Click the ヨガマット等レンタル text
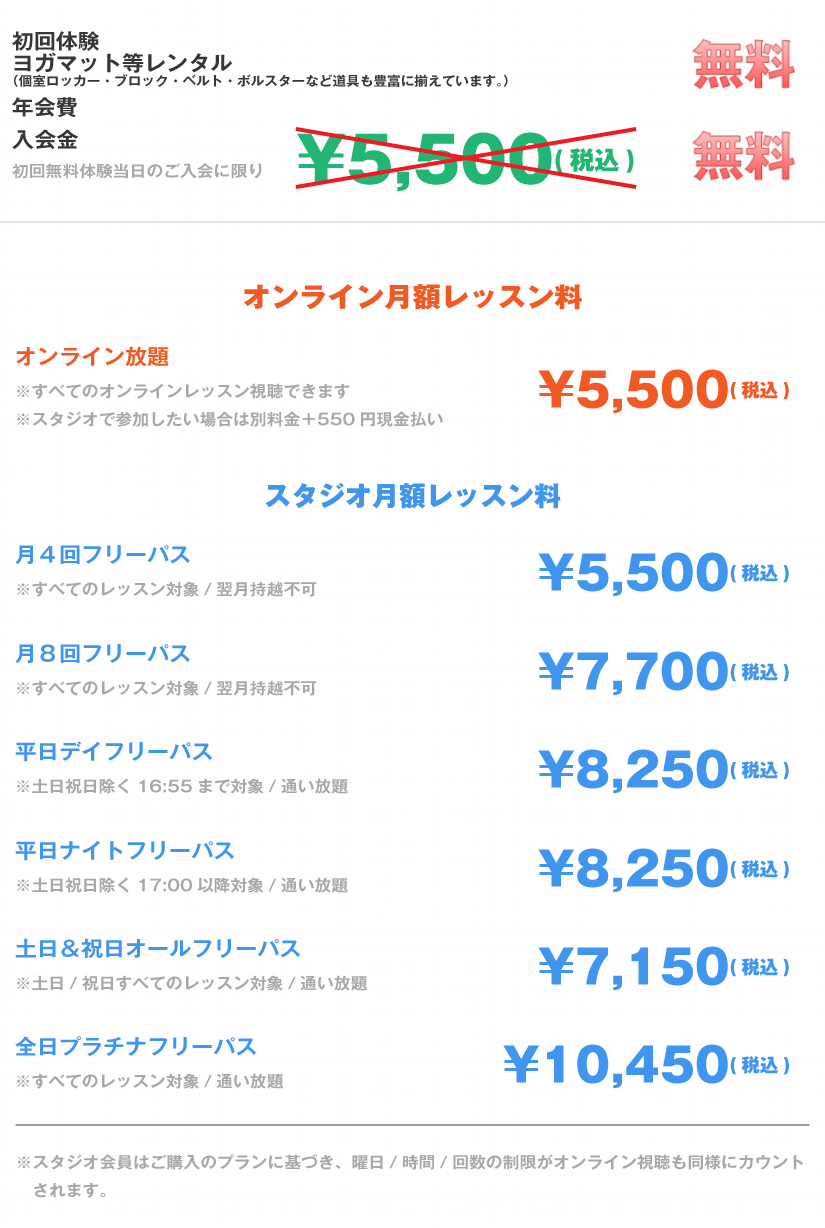This screenshot has width=825, height=1228. tap(122, 63)
